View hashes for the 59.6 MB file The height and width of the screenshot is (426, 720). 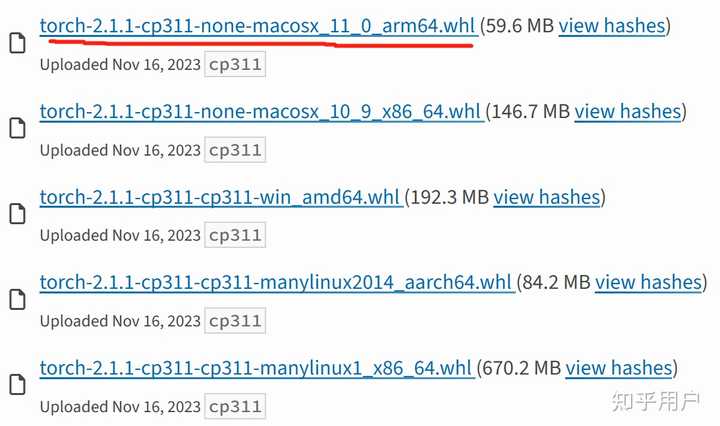point(612,26)
